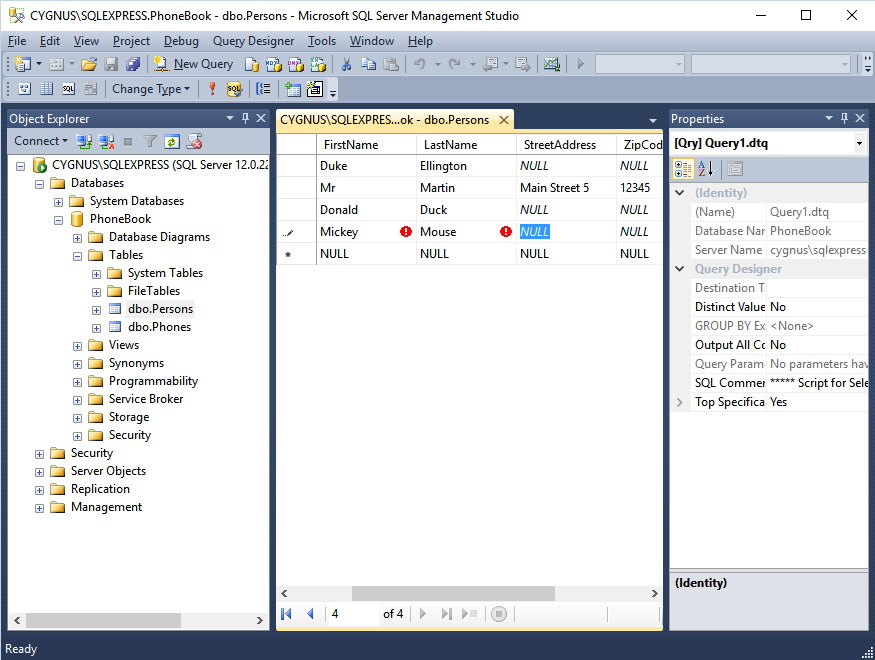Click the Copy icon in the toolbar
This screenshot has width=875, height=660.
click(368, 64)
